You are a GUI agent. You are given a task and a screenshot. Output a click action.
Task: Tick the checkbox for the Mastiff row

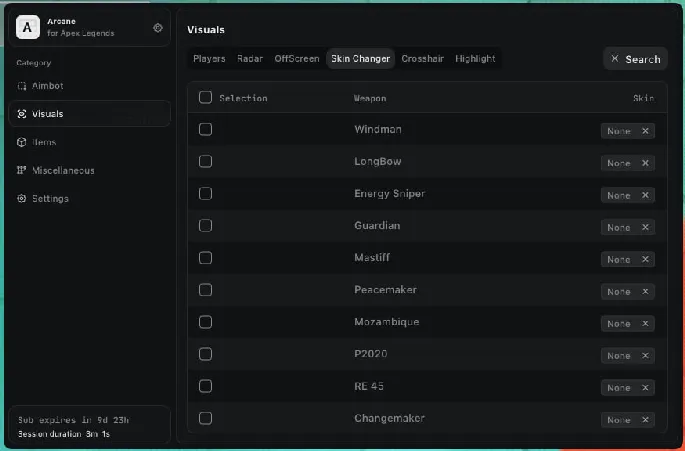(x=206, y=258)
